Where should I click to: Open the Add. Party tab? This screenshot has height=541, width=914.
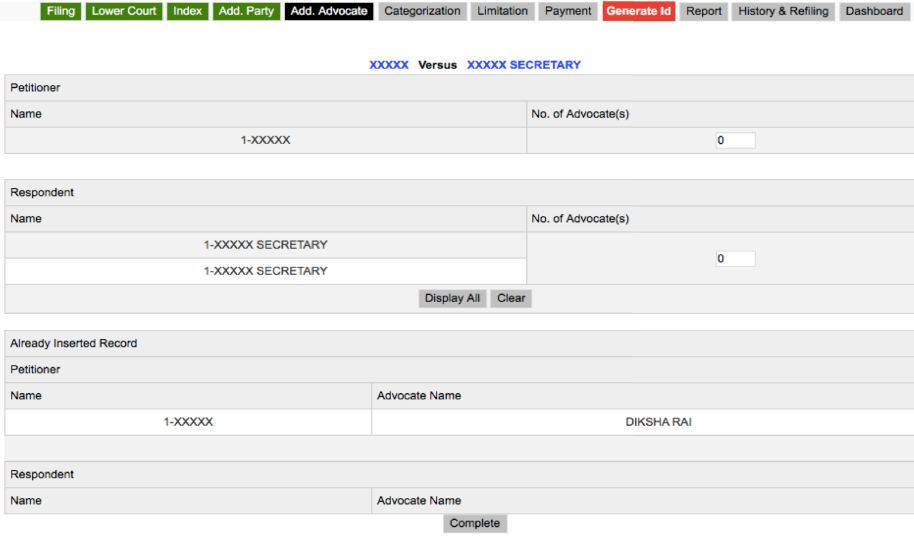[x=246, y=12]
